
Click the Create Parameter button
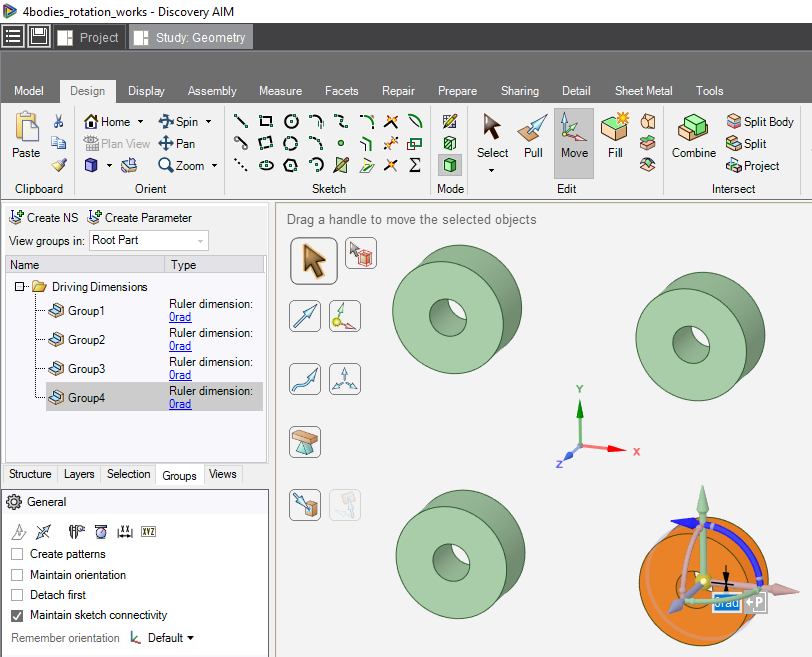tap(140, 217)
